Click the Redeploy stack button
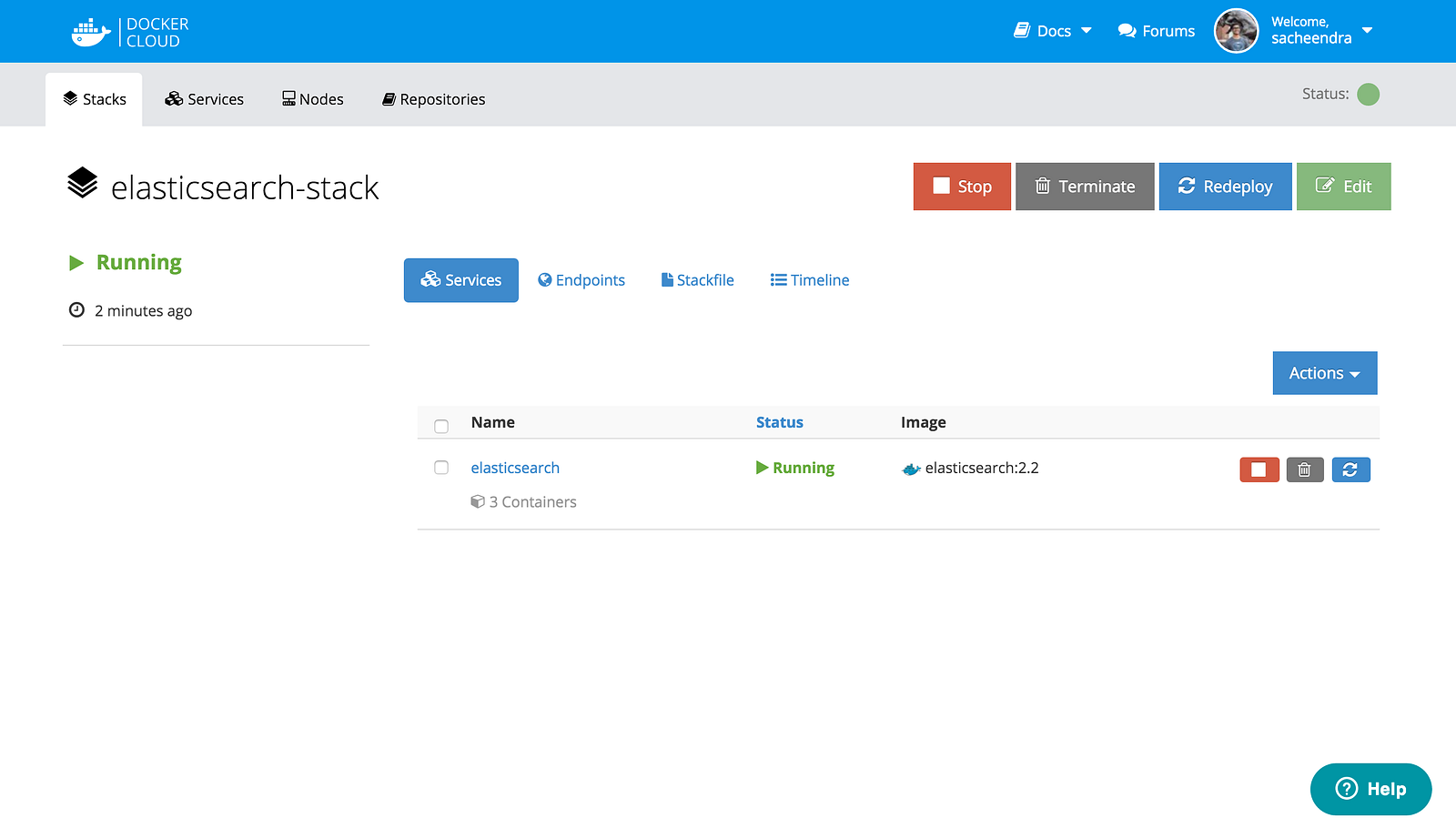1456x828 pixels. [x=1225, y=187]
